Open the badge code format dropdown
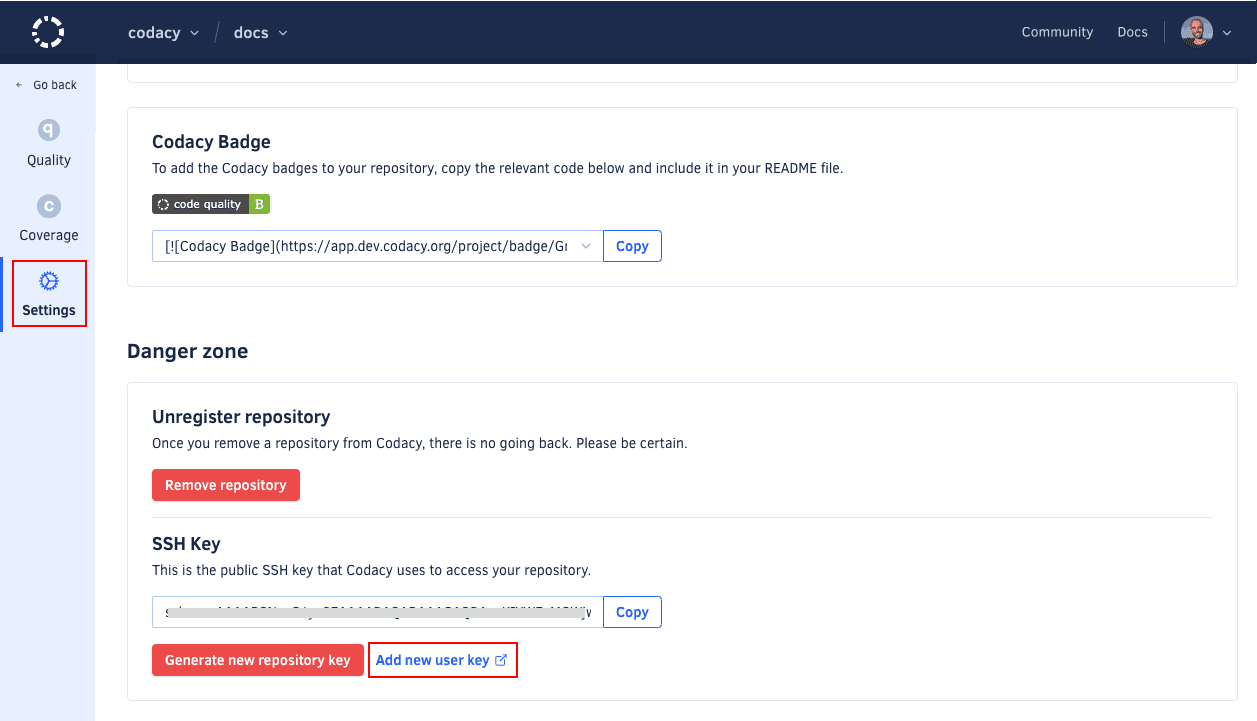 (585, 245)
